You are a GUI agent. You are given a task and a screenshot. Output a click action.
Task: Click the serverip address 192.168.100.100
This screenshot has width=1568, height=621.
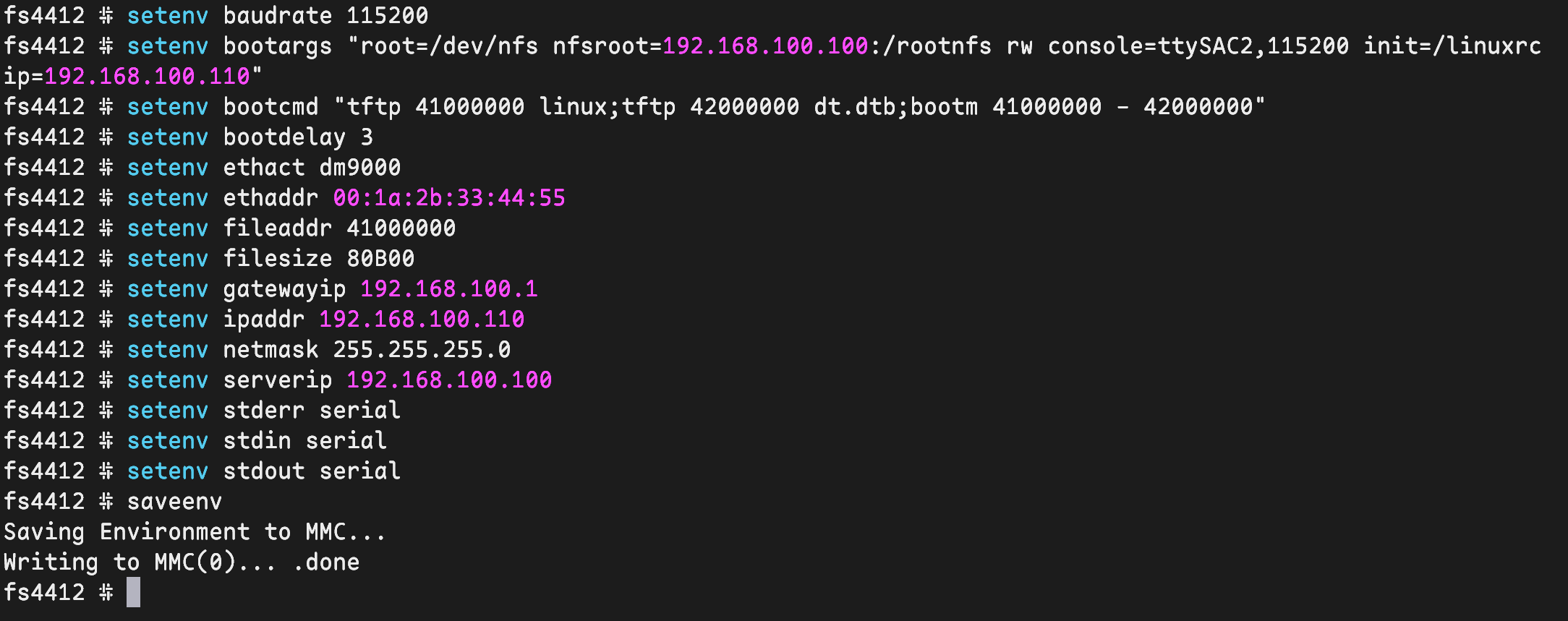[449, 380]
